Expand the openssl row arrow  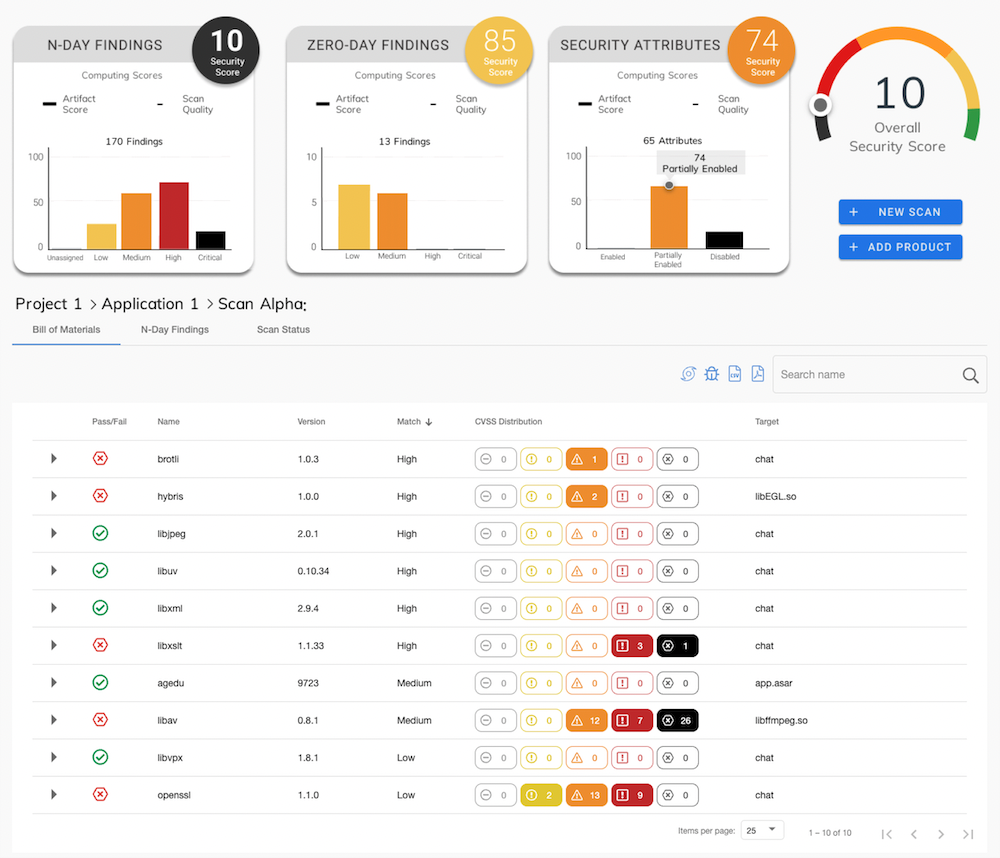[x=54, y=795]
